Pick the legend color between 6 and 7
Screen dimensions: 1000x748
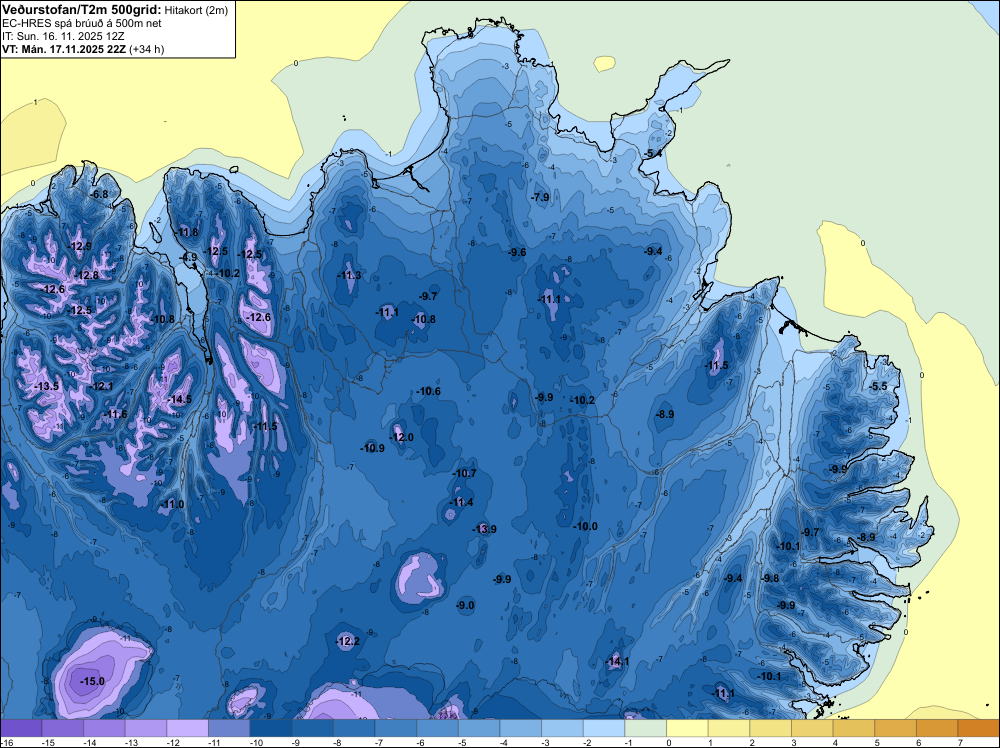click(x=938, y=728)
